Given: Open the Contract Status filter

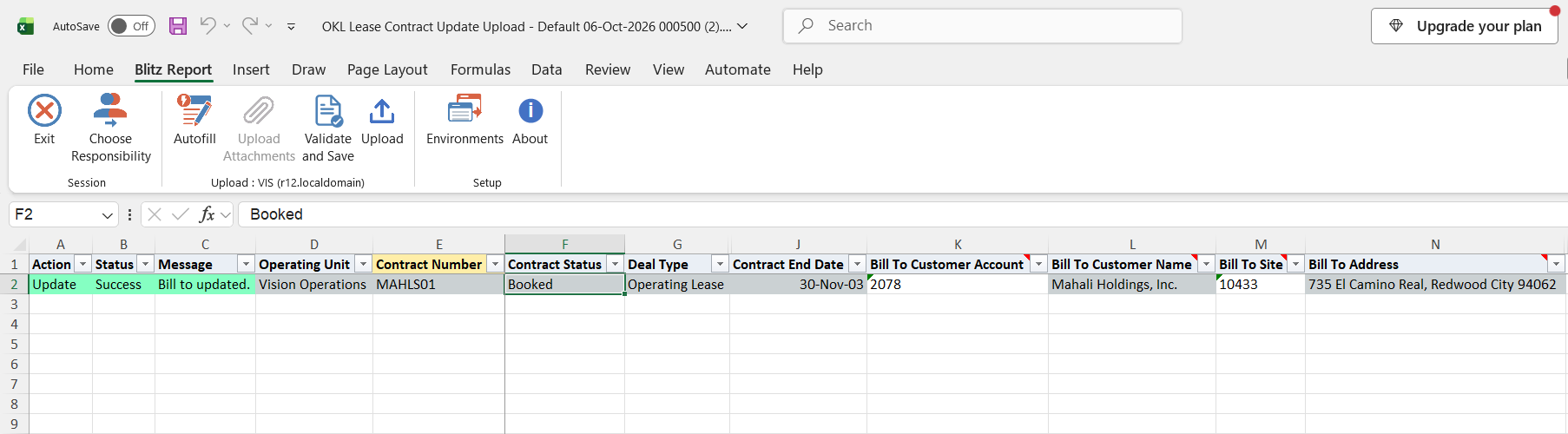Looking at the screenshot, I should pyautogui.click(x=616, y=264).
